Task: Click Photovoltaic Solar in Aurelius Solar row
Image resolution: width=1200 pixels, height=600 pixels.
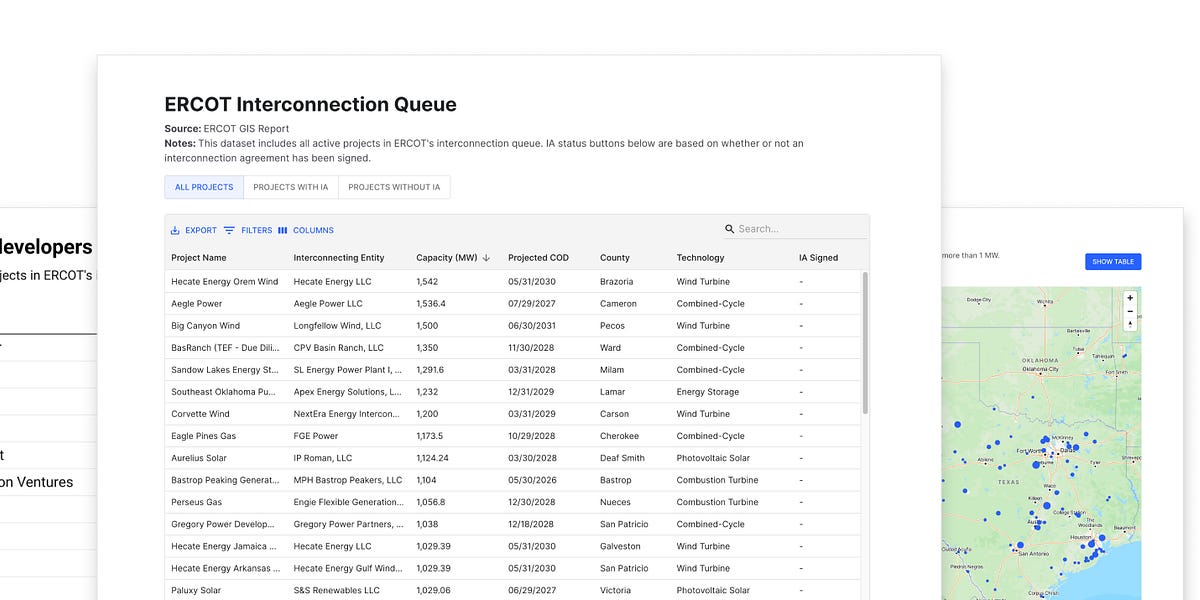Action: [x=713, y=458]
